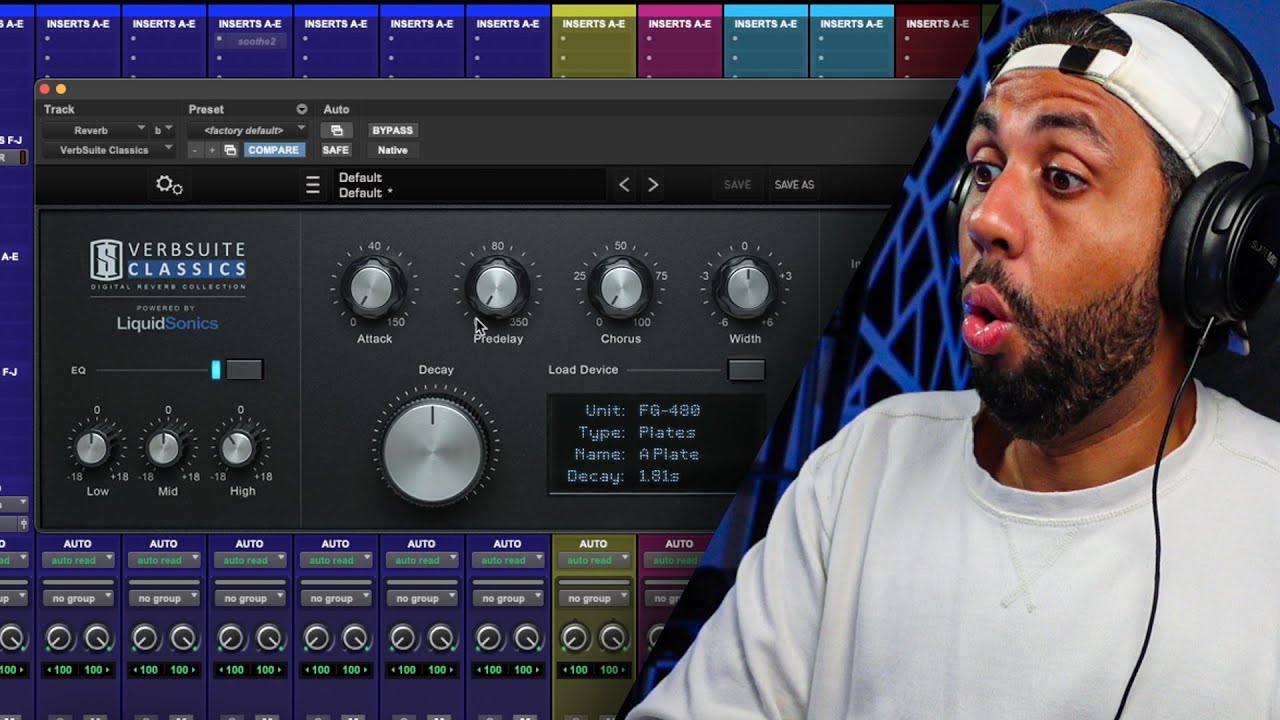Click INSERTS A-E header on dark red strip

click(937, 23)
